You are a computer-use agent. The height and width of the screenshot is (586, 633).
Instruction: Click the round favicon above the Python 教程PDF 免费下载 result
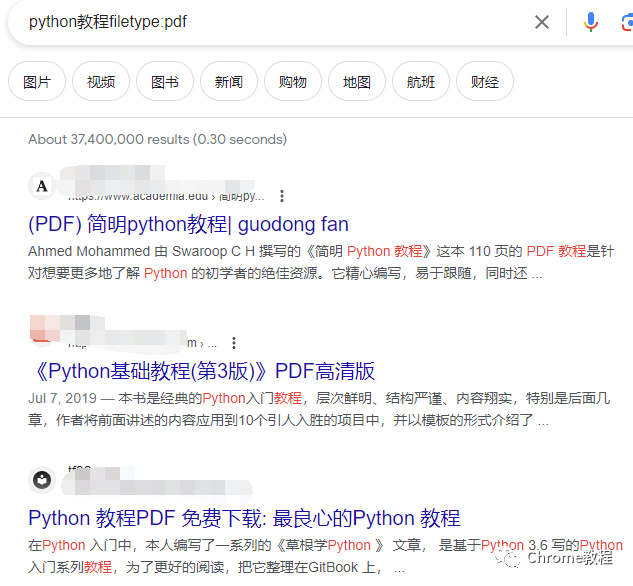click(42, 480)
